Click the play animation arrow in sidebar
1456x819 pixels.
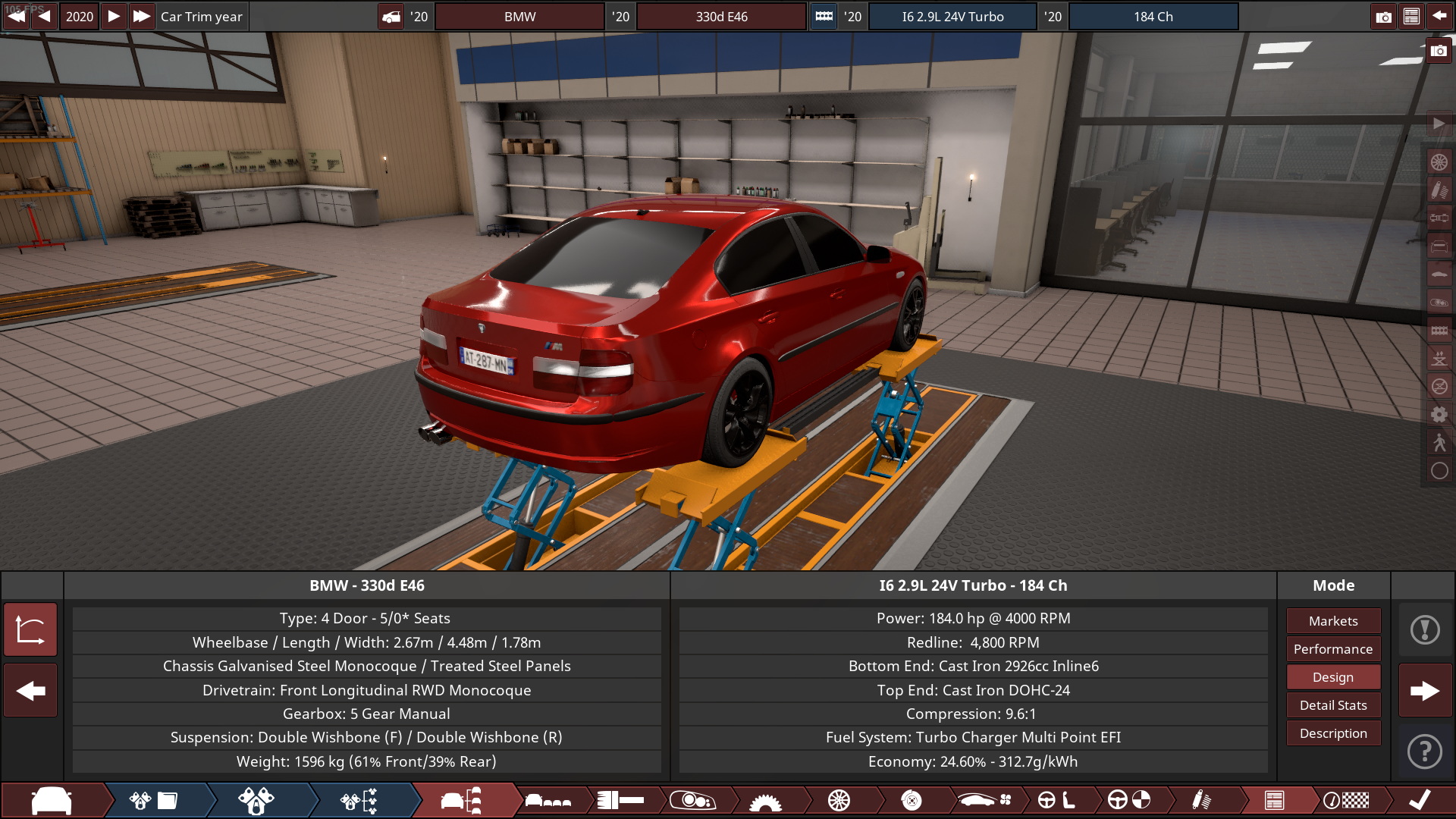(1439, 124)
